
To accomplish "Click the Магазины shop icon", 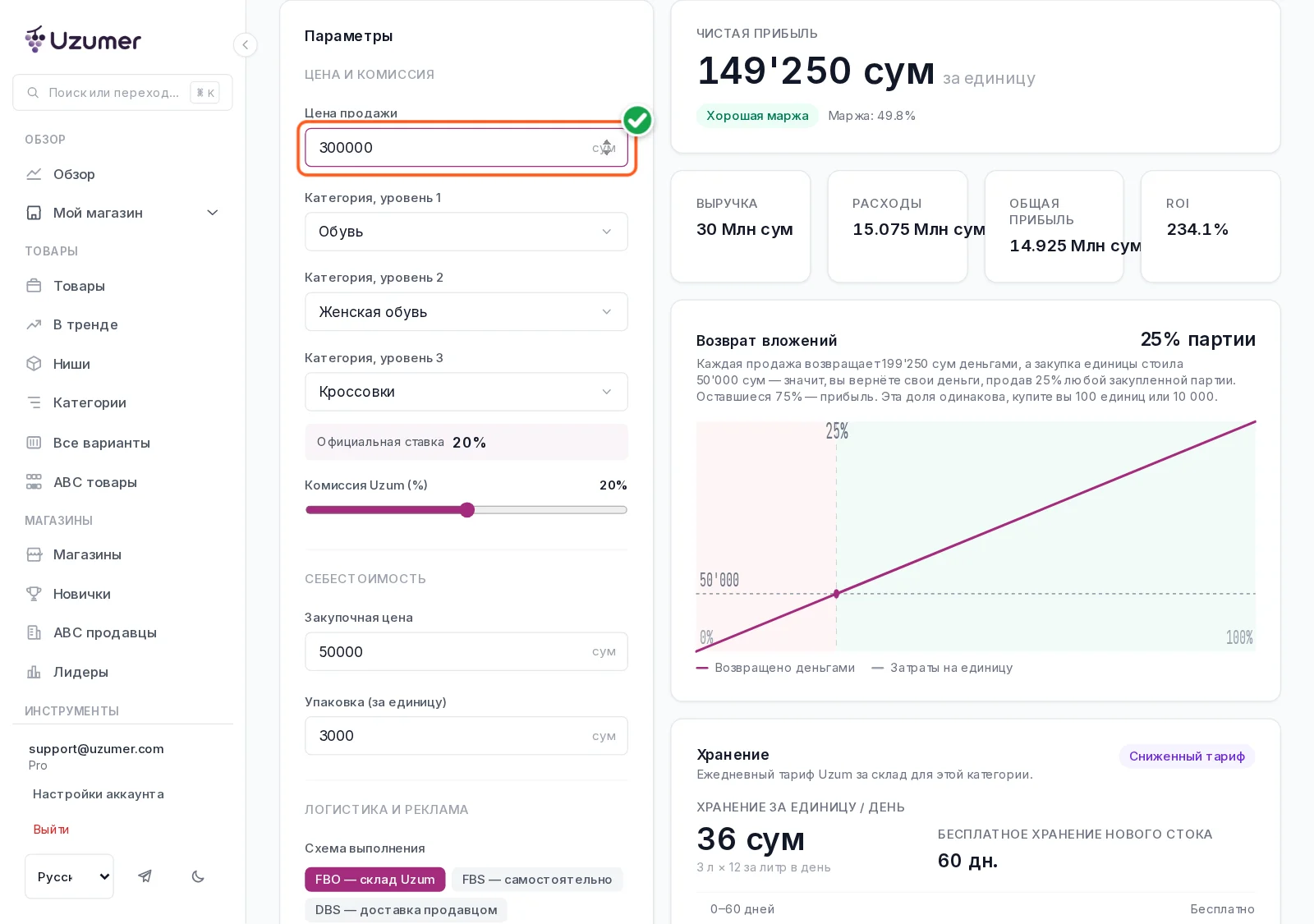I will pyautogui.click(x=34, y=554).
